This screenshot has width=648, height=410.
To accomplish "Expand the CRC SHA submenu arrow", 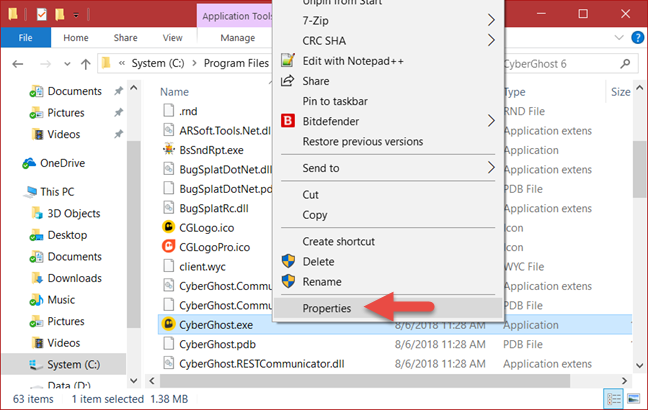I will [x=491, y=41].
